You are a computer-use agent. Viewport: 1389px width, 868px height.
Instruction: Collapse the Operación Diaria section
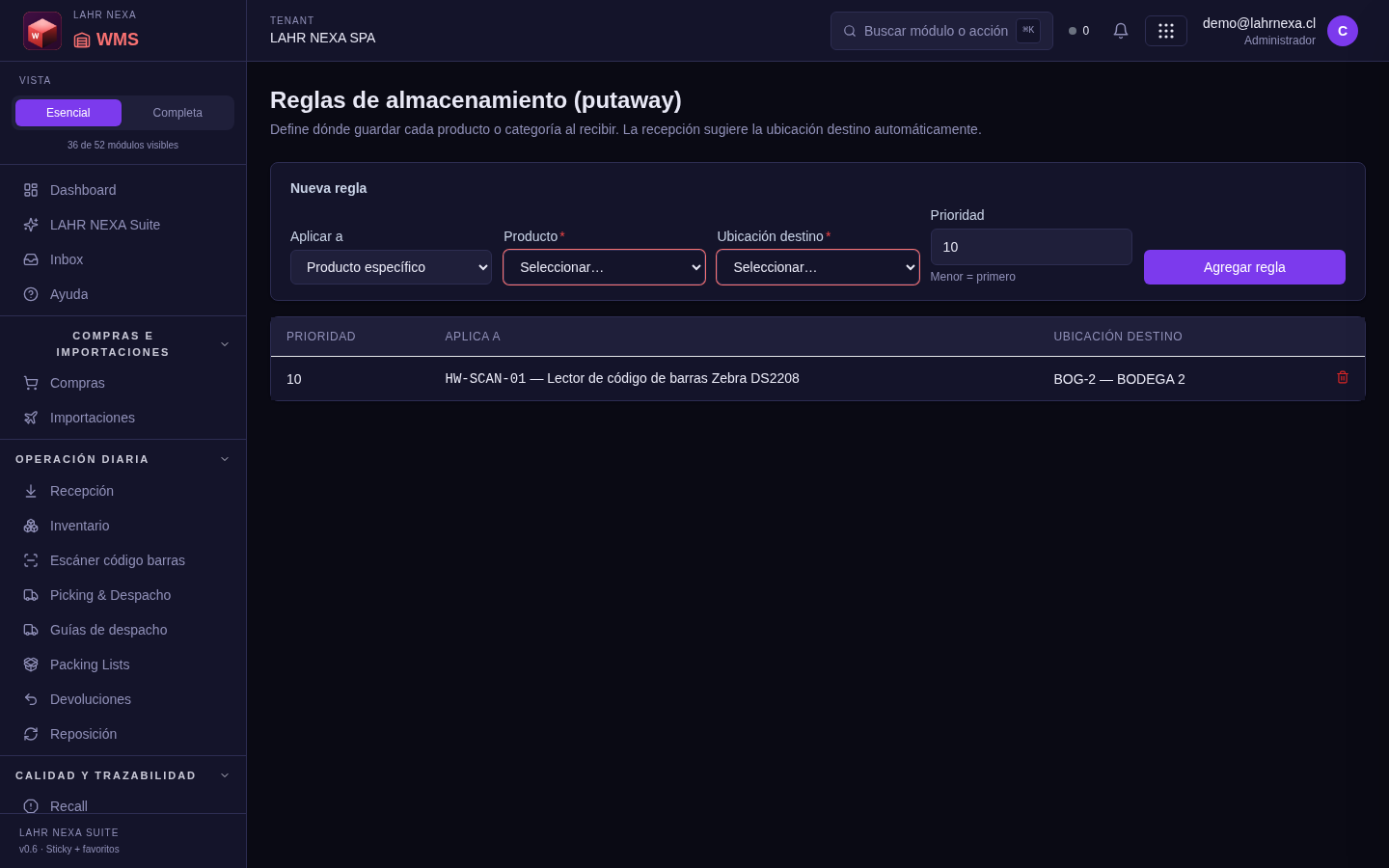tap(225, 459)
